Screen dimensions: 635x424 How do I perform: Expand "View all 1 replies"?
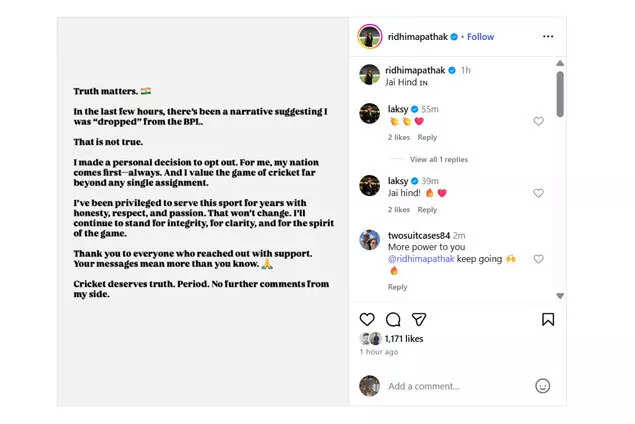[x=438, y=159]
